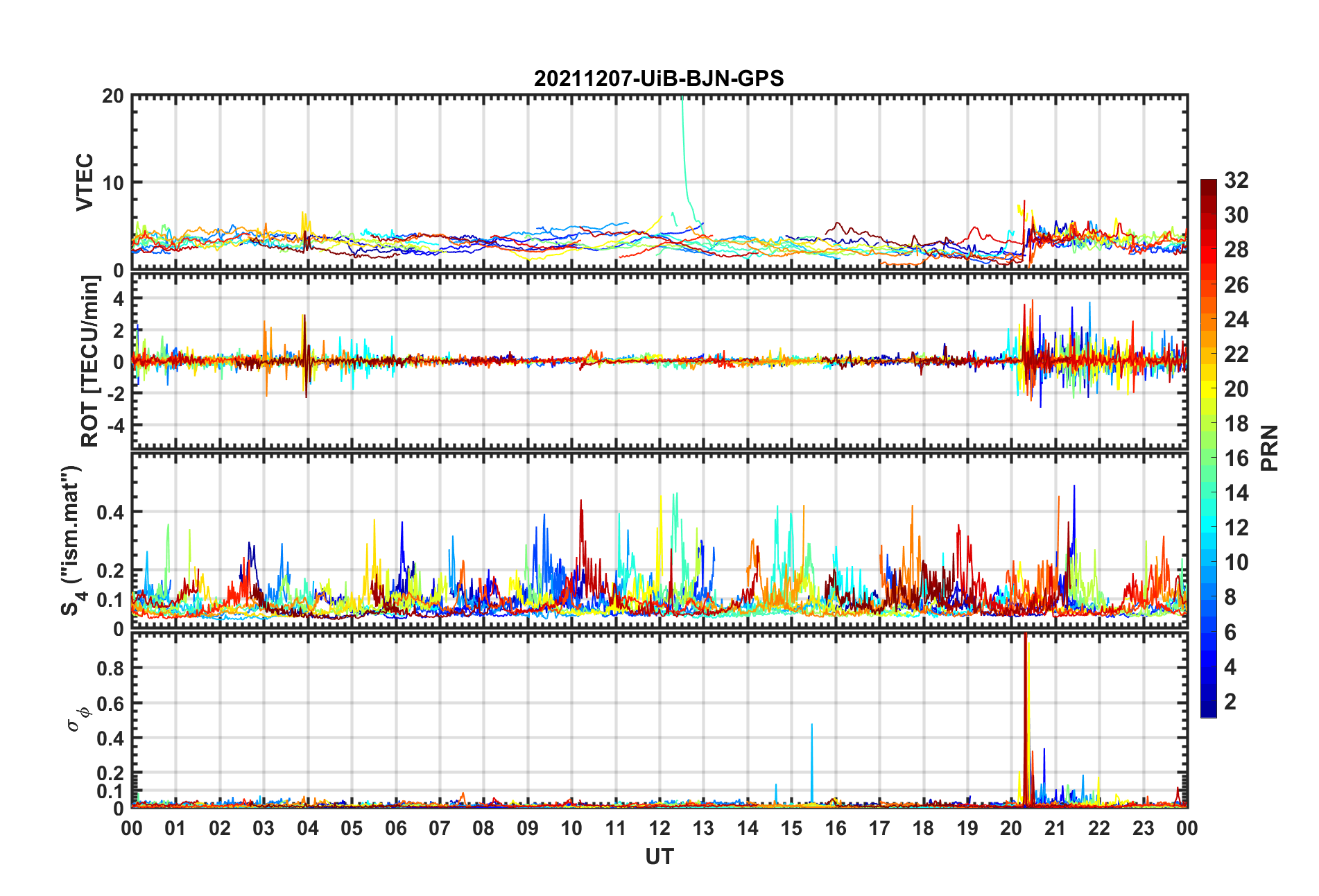Viewport: 1319px width, 896px height.
Task: Click the S4 axis tick 0.4
Action: (x=110, y=512)
